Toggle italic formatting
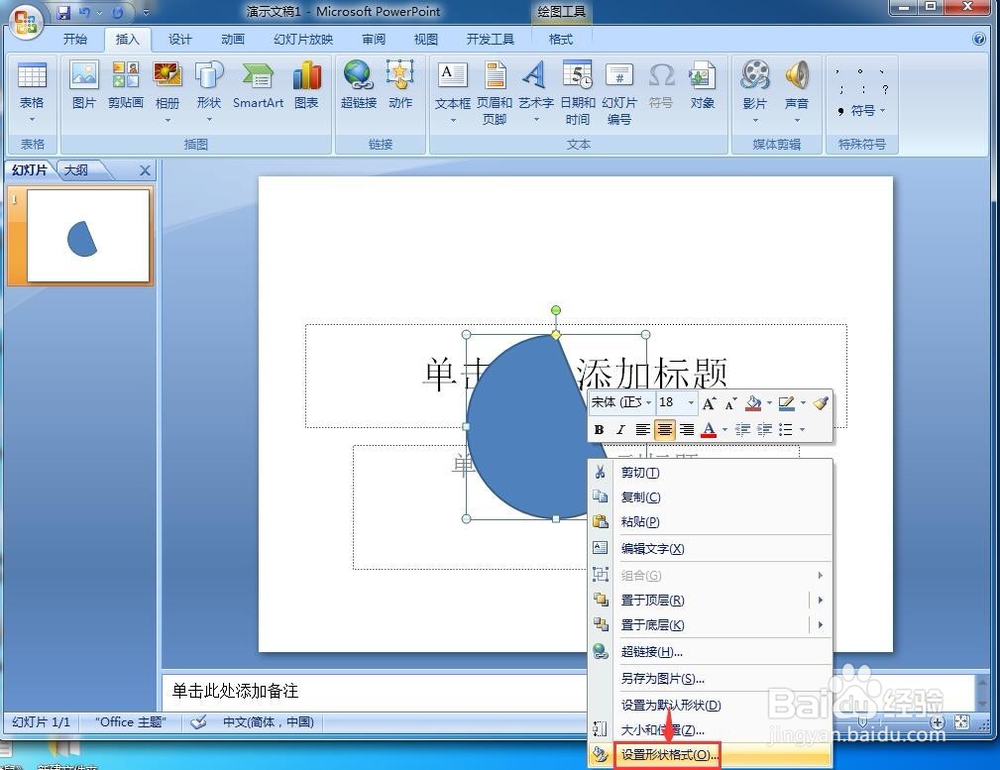The image size is (1000, 770). point(620,429)
